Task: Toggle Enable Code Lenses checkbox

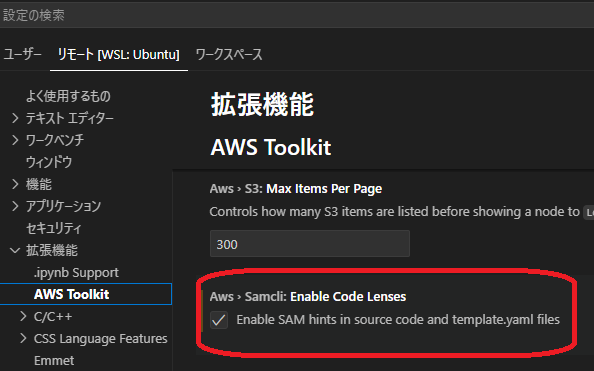Action: click(x=219, y=320)
